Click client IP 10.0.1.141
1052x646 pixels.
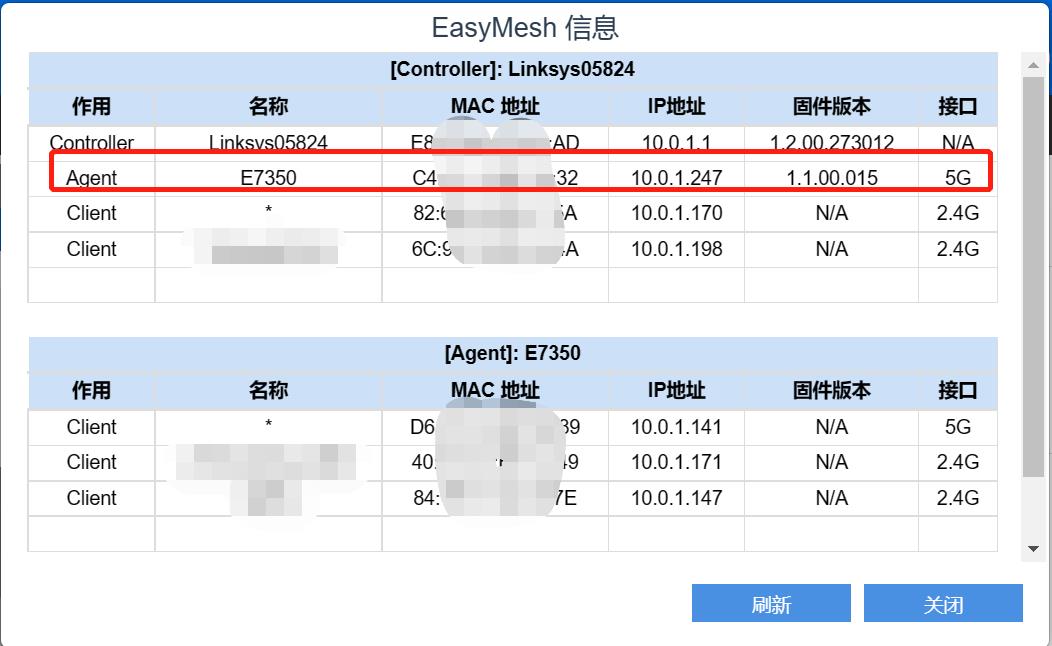click(x=676, y=427)
